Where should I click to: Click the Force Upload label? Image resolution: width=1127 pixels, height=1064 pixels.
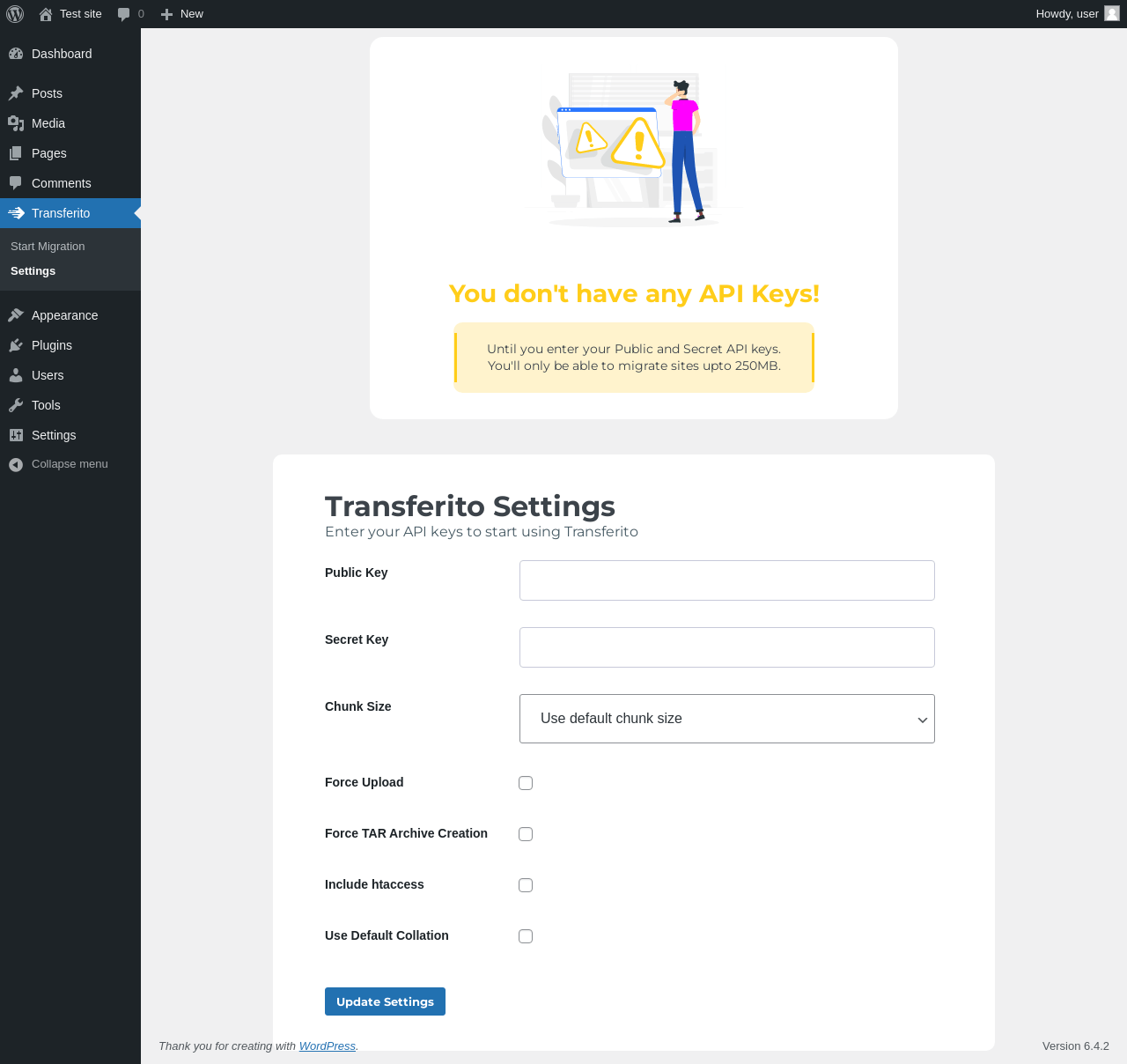[x=364, y=782]
